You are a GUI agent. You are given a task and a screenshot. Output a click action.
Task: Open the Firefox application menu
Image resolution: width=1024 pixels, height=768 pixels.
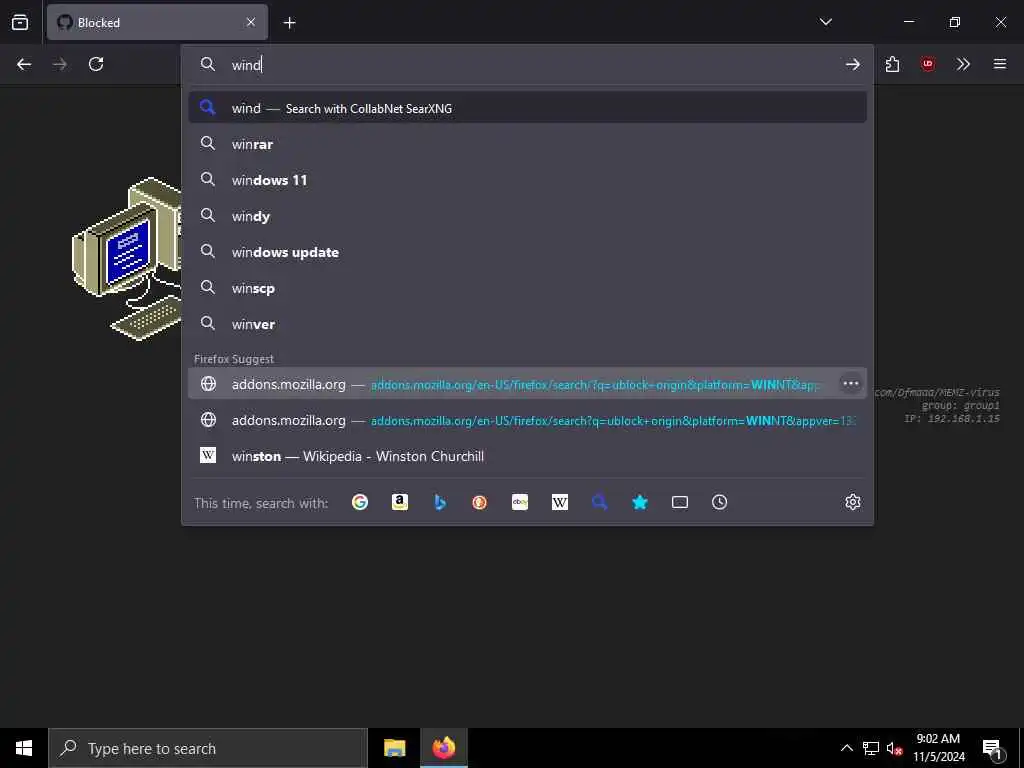(1000, 64)
